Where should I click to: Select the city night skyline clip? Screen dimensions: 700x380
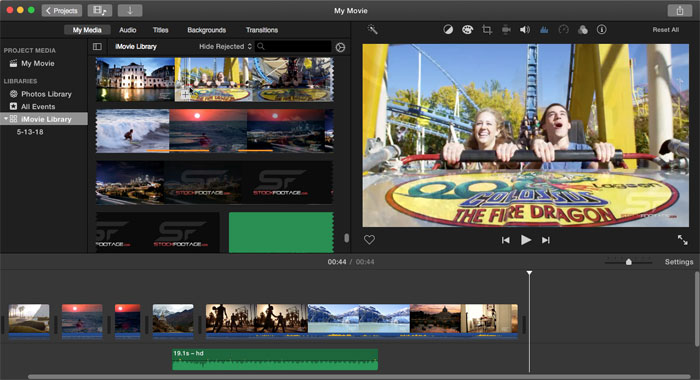pyautogui.click(x=130, y=183)
